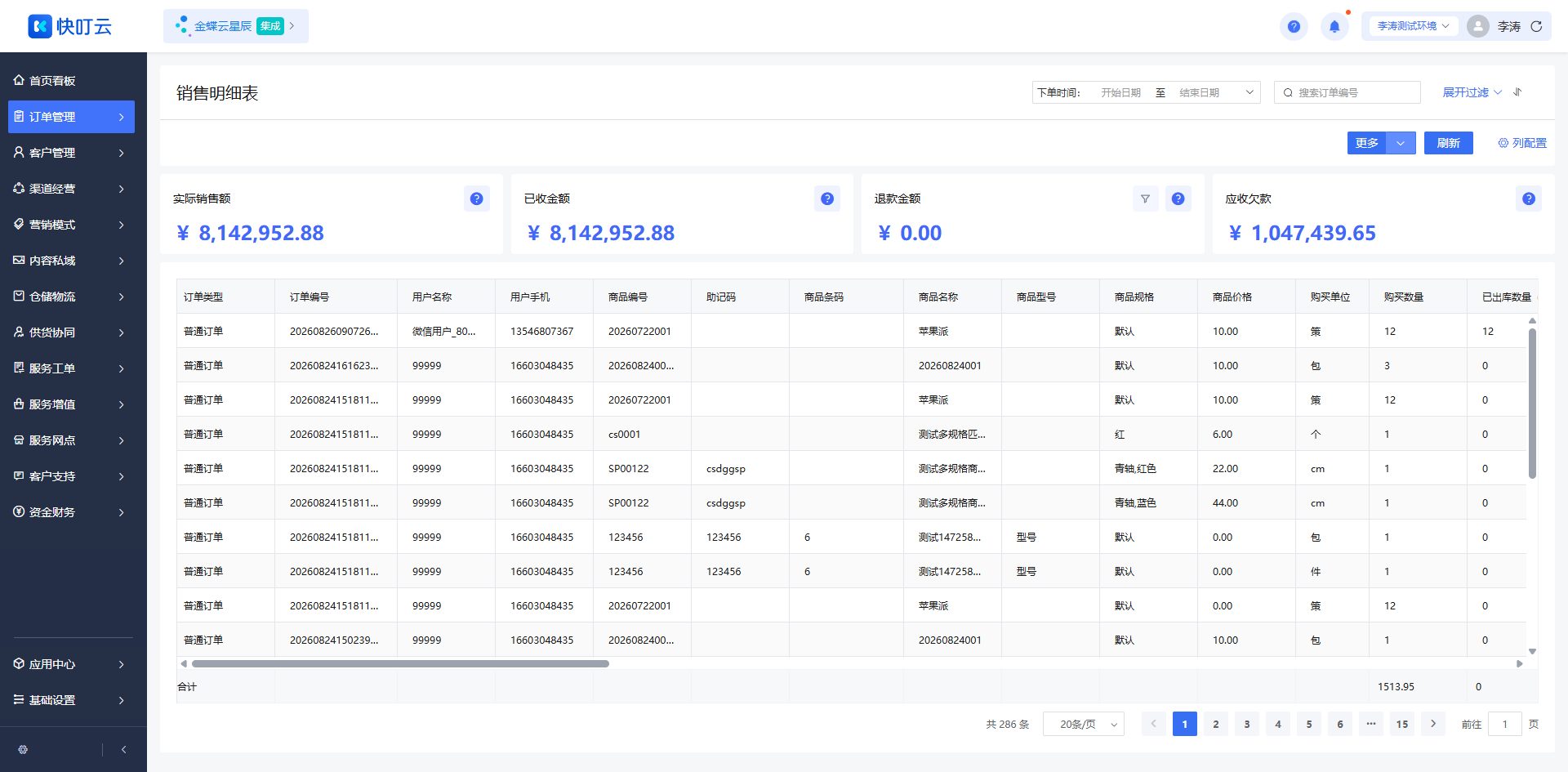Expand 渠道经营 menu
Viewport: 1568px width, 772px height.
[x=71, y=189]
